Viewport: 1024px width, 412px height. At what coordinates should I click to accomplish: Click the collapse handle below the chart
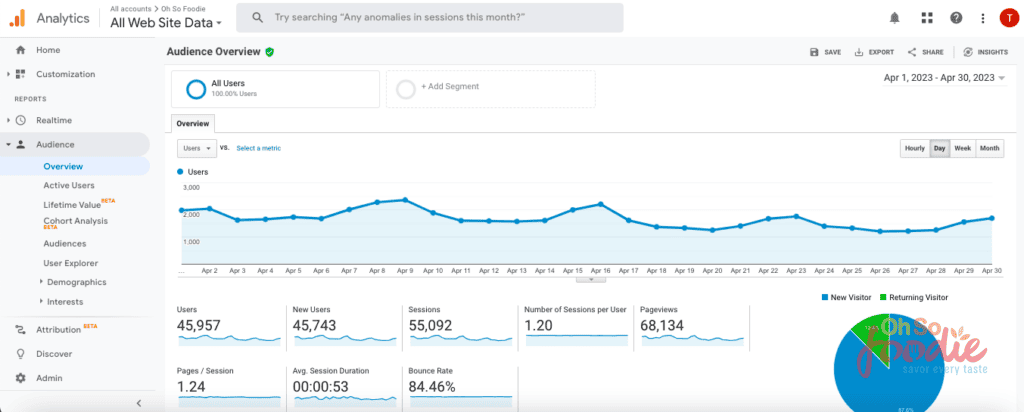click(x=591, y=279)
